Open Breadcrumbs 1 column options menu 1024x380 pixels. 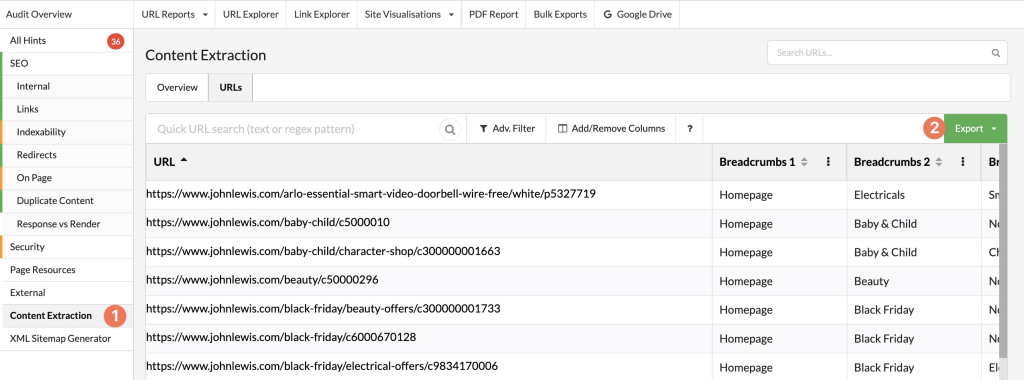[828, 162]
